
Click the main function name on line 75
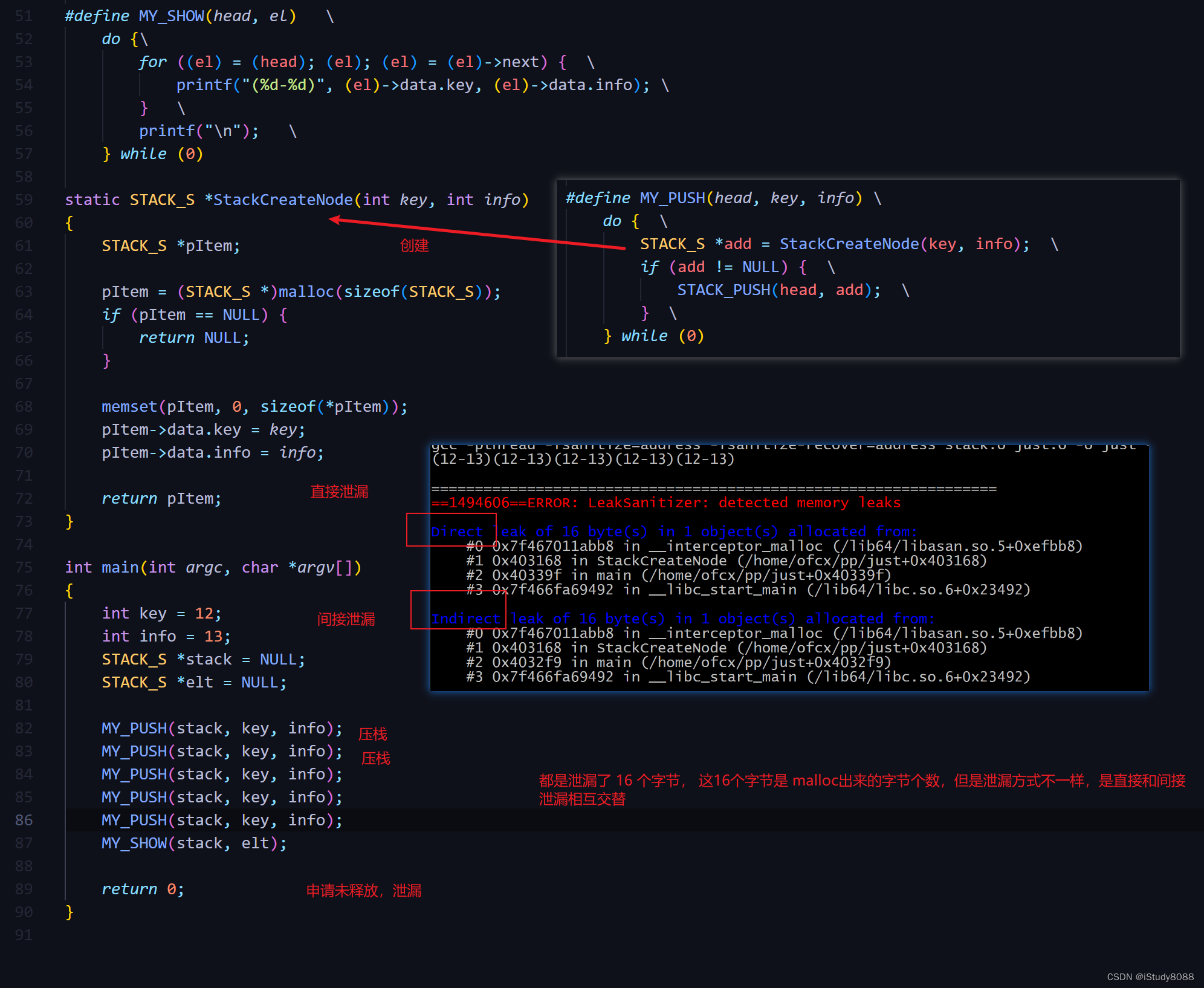point(120,567)
